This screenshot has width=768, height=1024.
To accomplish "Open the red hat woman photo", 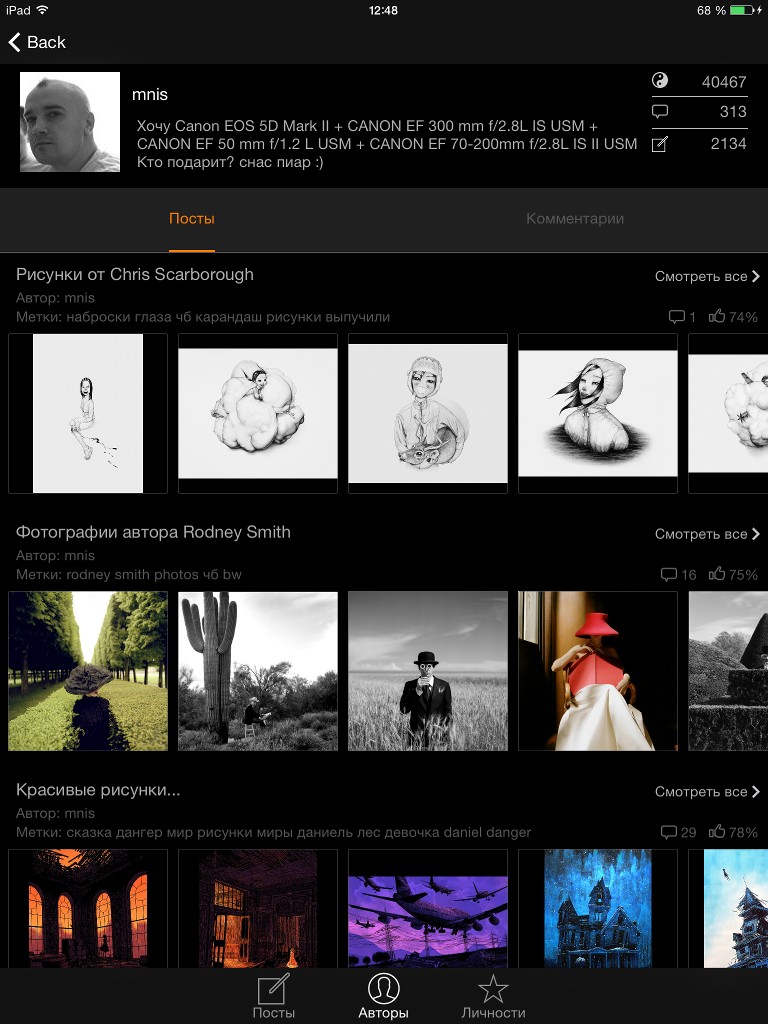I will 598,671.
